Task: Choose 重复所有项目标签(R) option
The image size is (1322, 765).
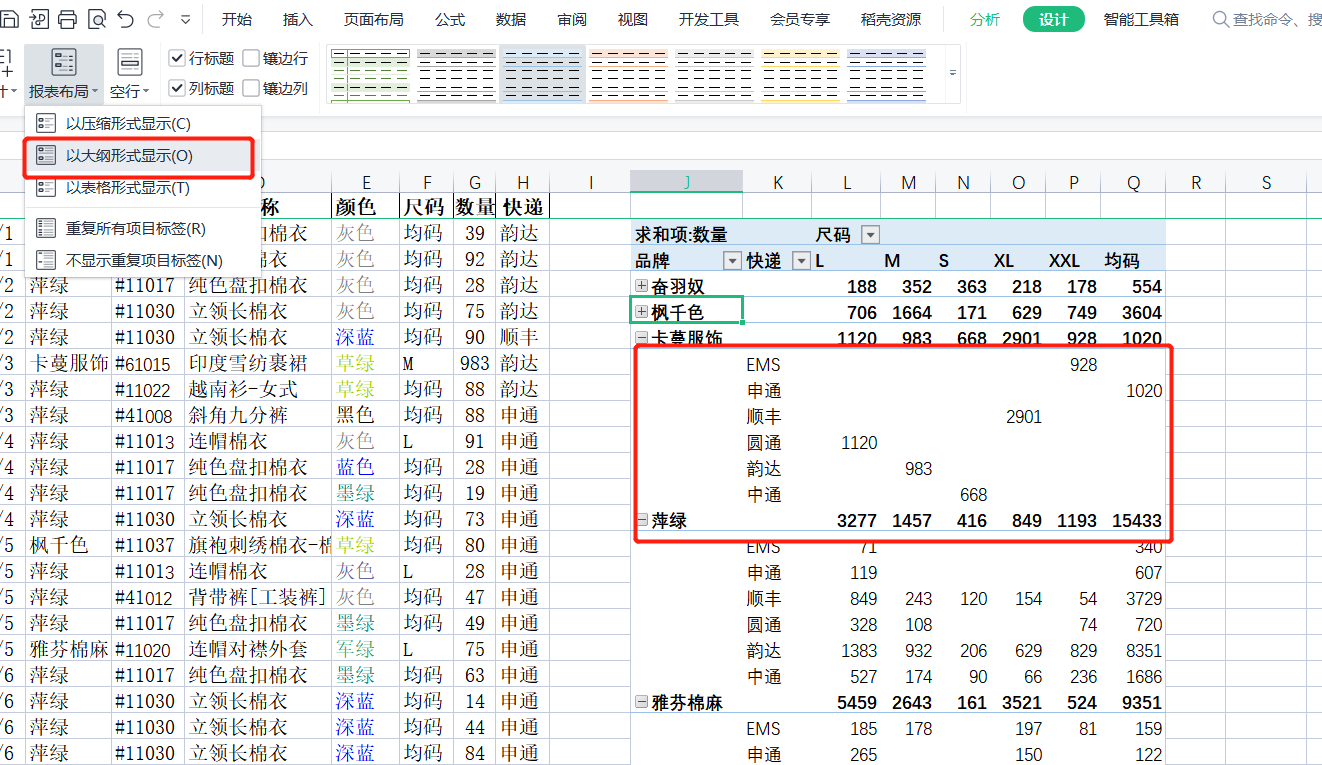Action: pos(135,229)
